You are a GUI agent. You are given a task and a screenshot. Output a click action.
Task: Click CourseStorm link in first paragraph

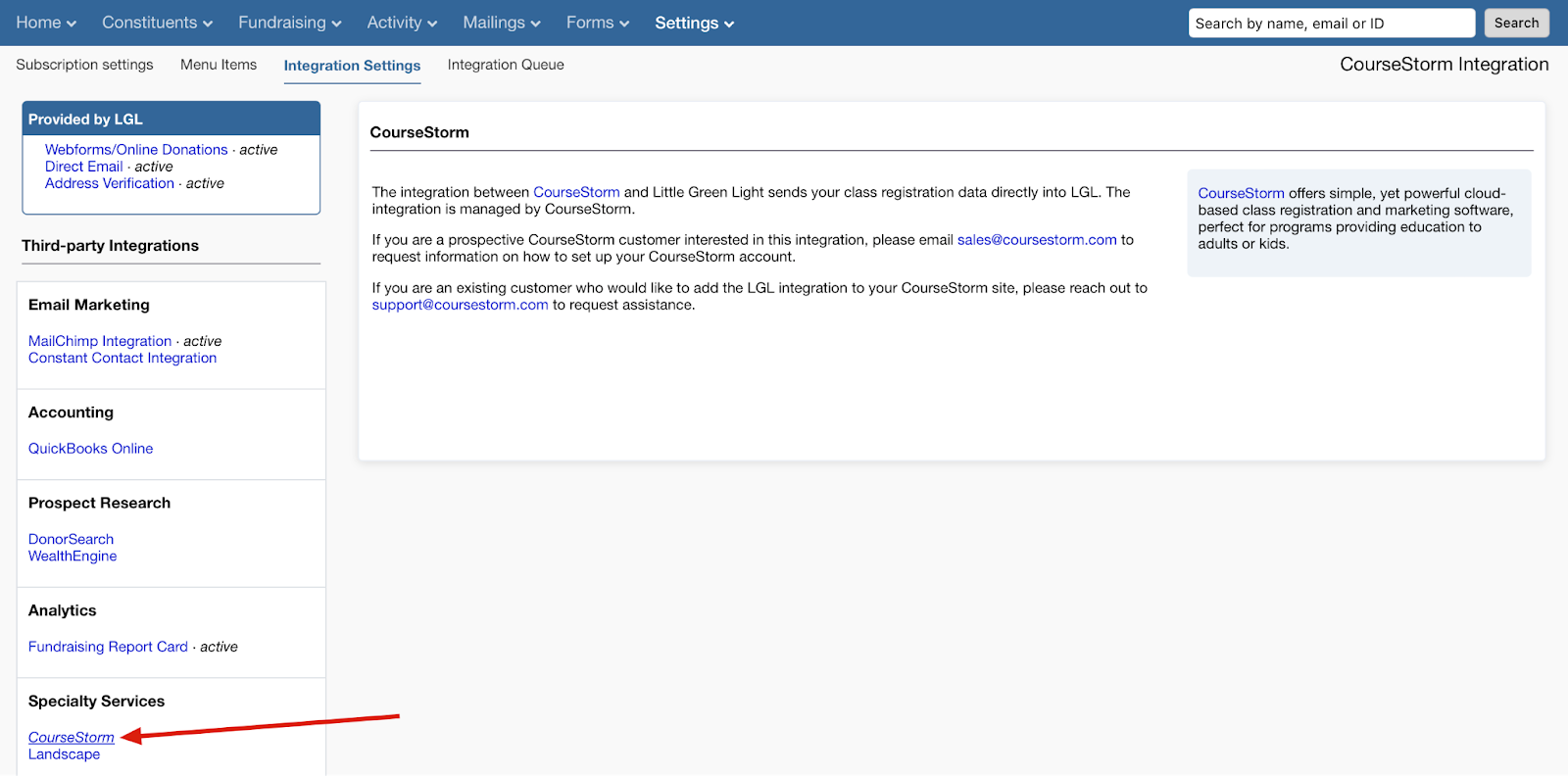click(x=576, y=192)
